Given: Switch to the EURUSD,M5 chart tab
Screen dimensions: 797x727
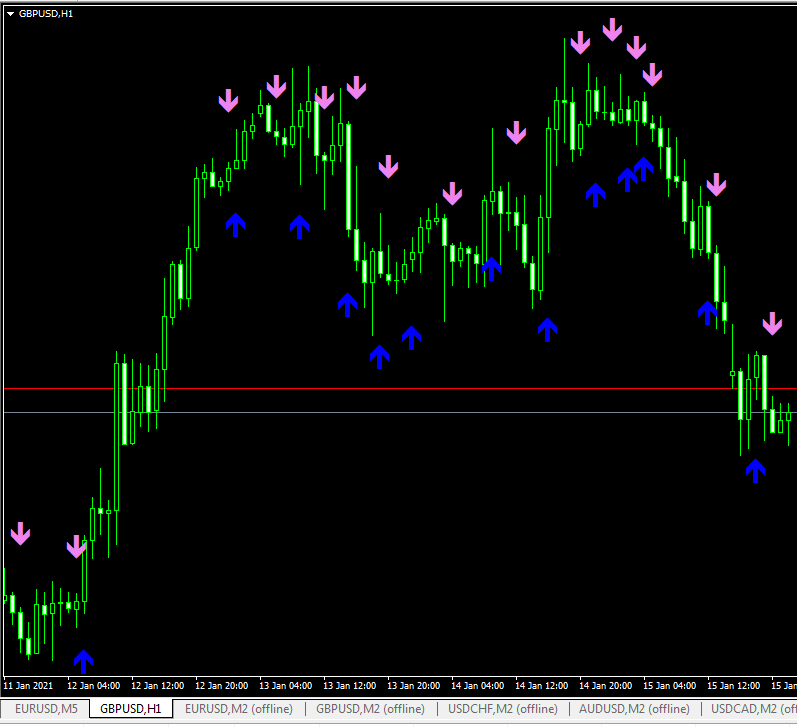Looking at the screenshot, I should (x=46, y=709).
